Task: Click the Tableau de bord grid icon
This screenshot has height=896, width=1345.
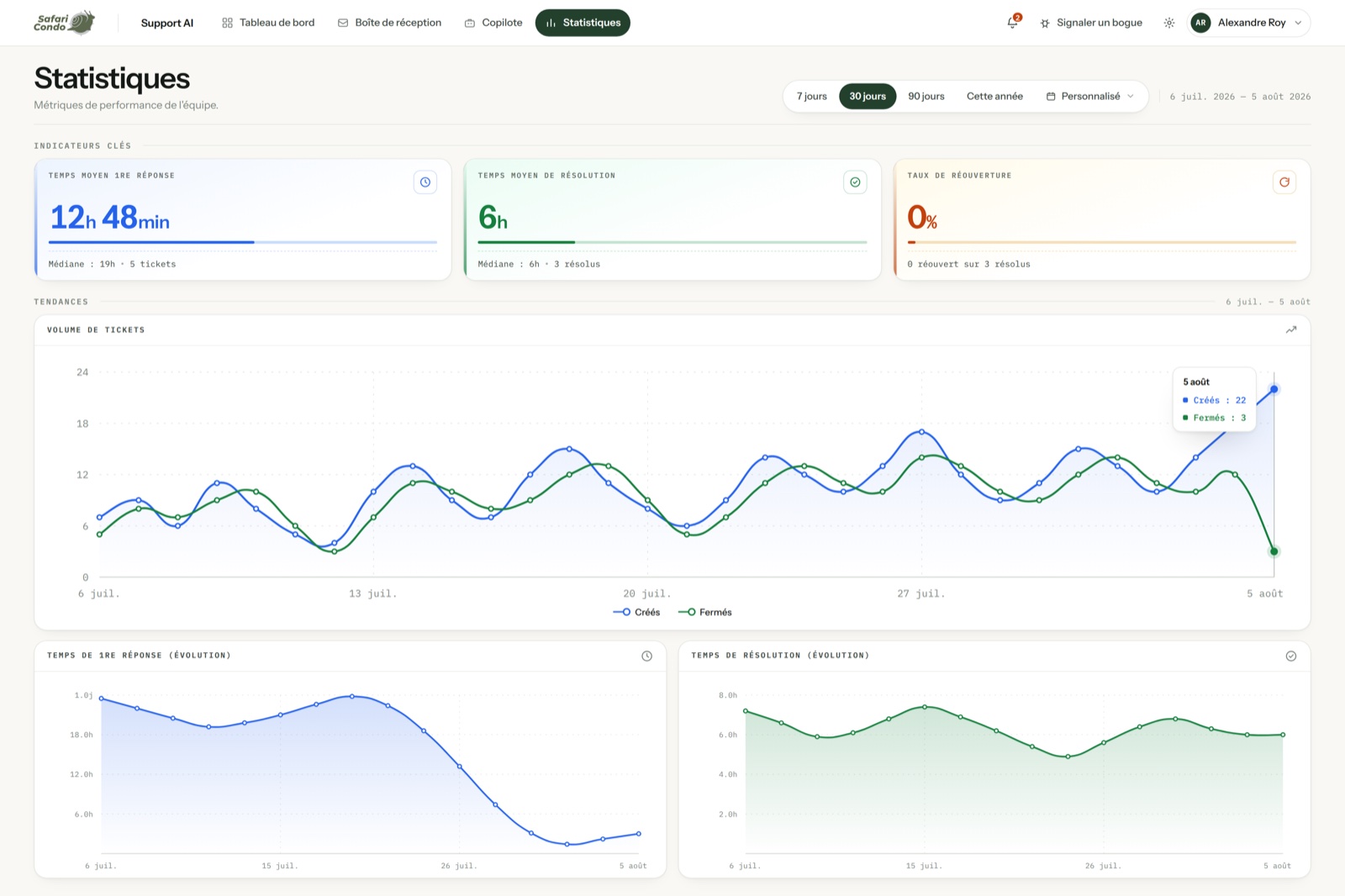Action: click(227, 23)
